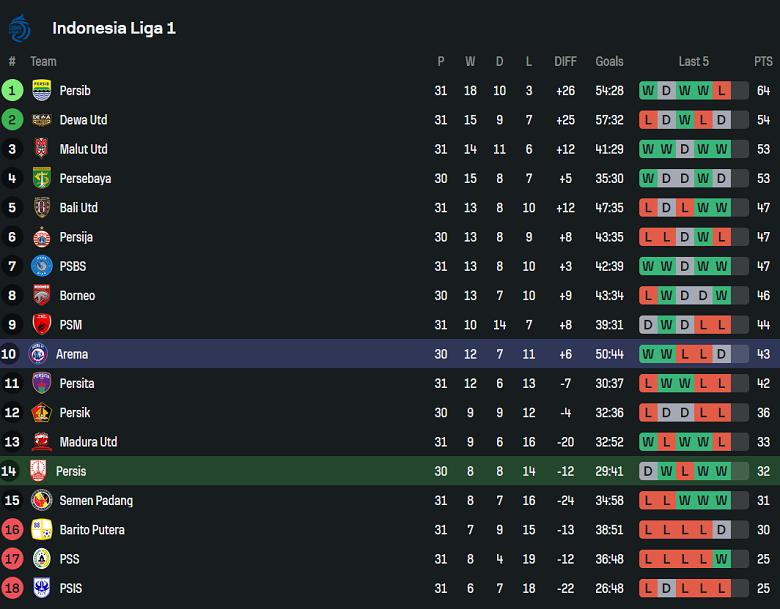Click the Barito Putera club badge
Viewport: 780px width, 609px height.
point(41,530)
